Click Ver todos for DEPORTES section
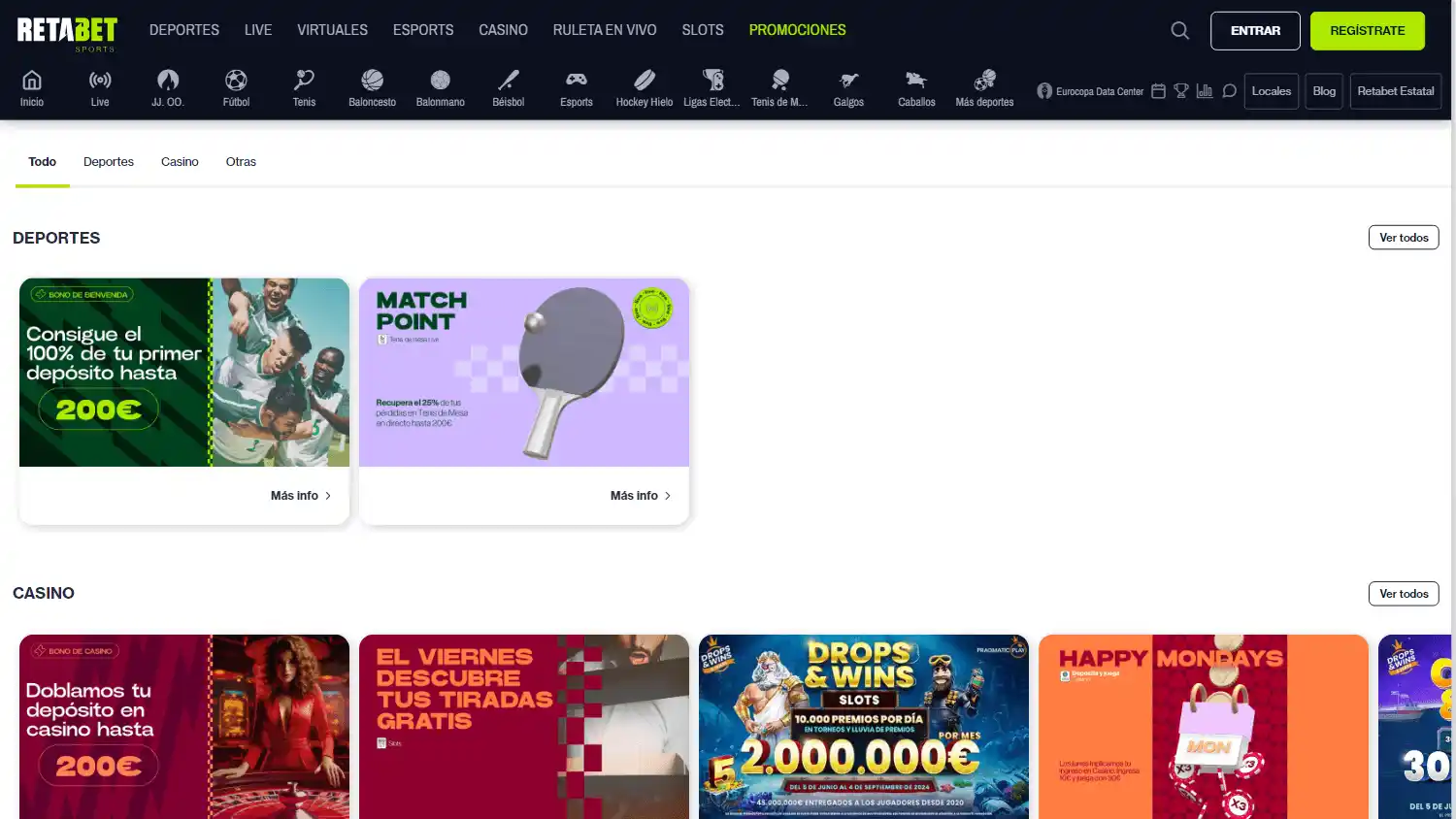 (x=1404, y=238)
